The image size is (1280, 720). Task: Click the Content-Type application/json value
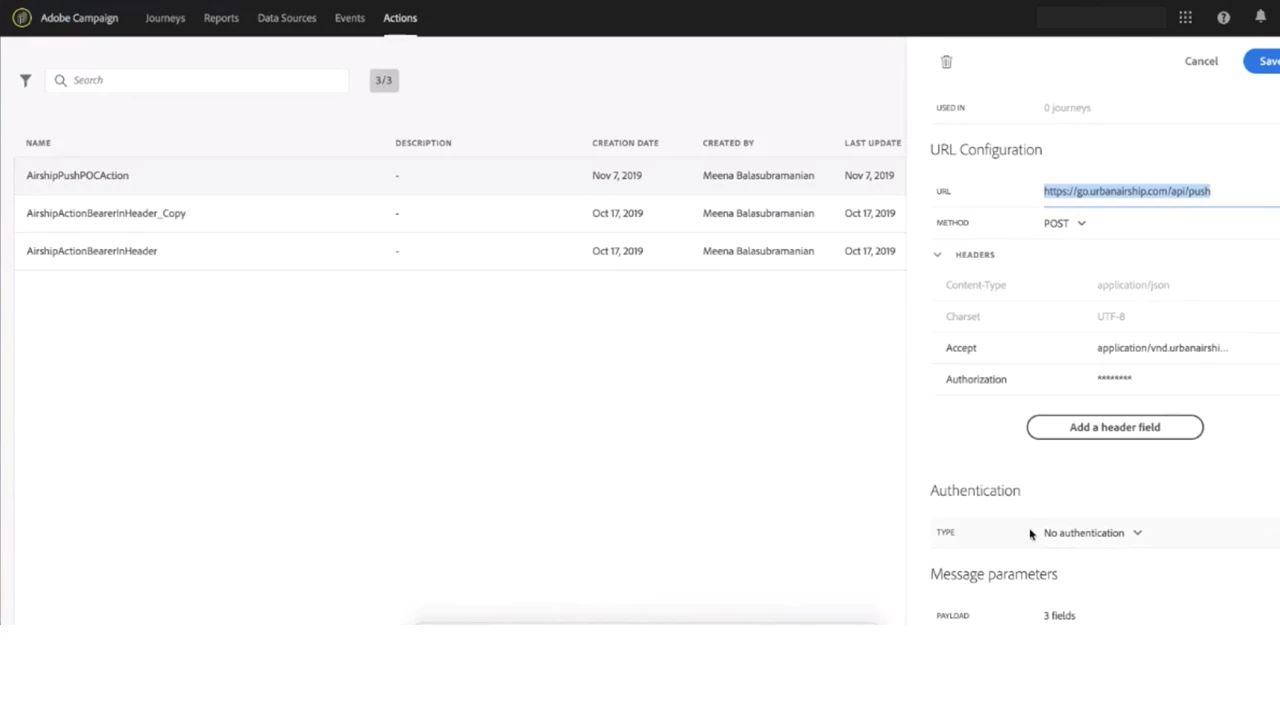click(x=1133, y=285)
